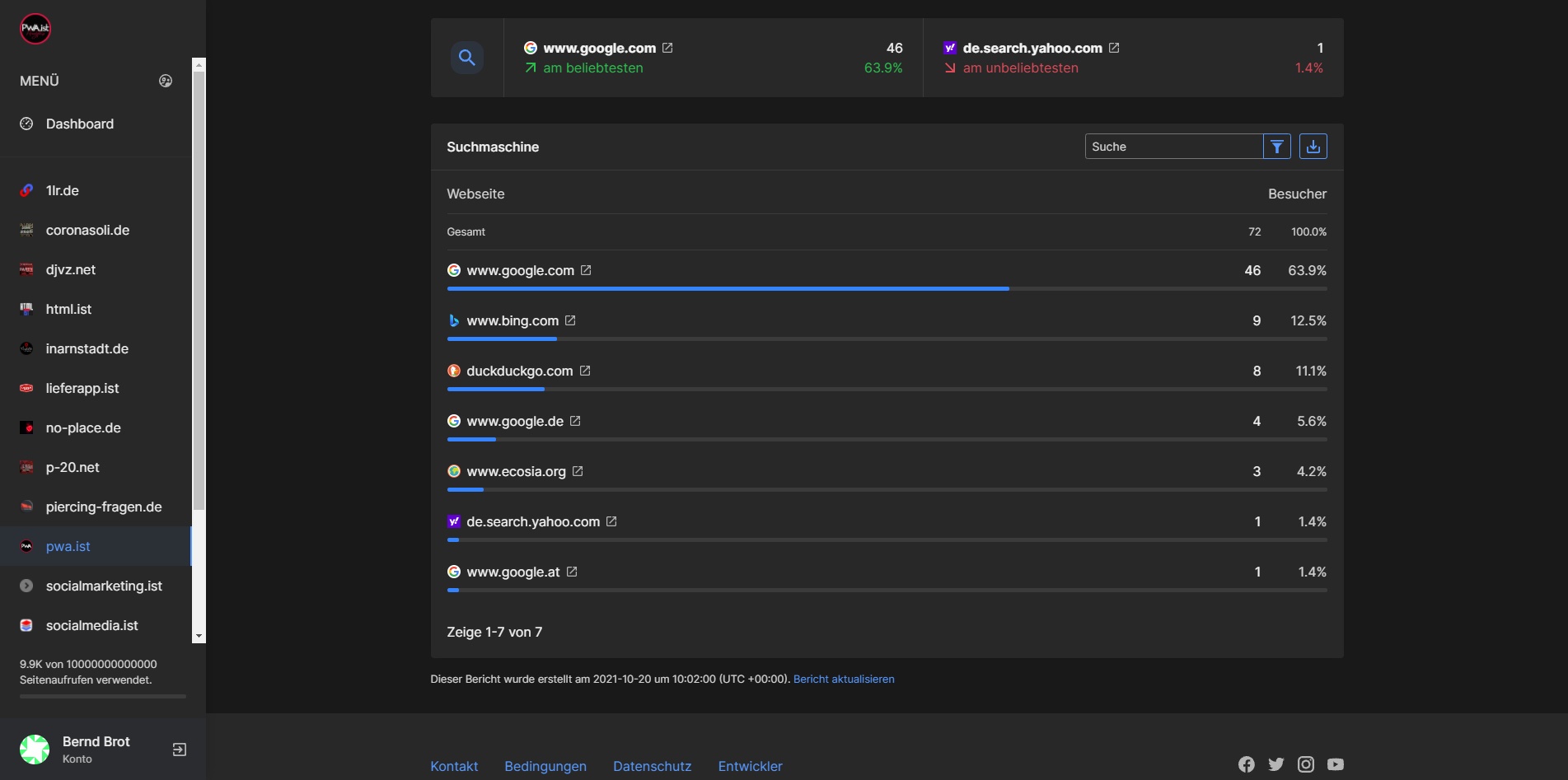This screenshot has width=1568, height=780.
Task: Select html.ist in the sidebar
Action: pyautogui.click(x=68, y=309)
